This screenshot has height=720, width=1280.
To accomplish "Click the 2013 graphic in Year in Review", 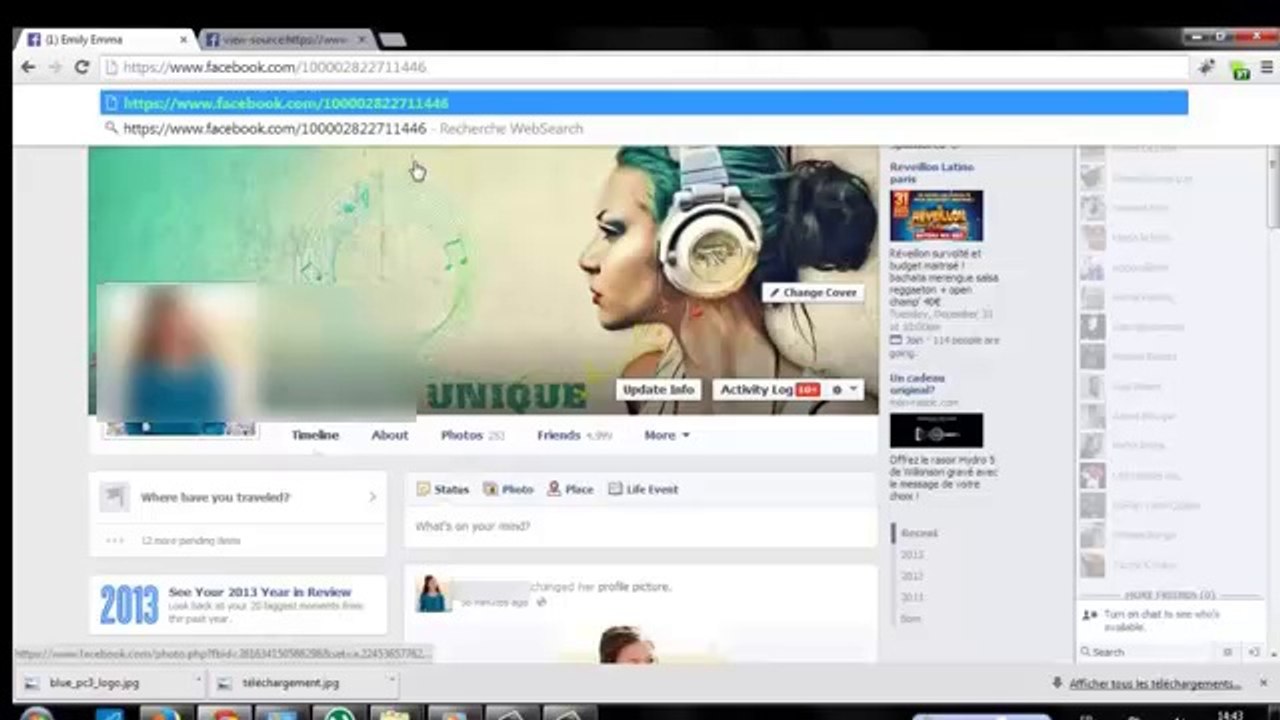I will (x=129, y=604).
